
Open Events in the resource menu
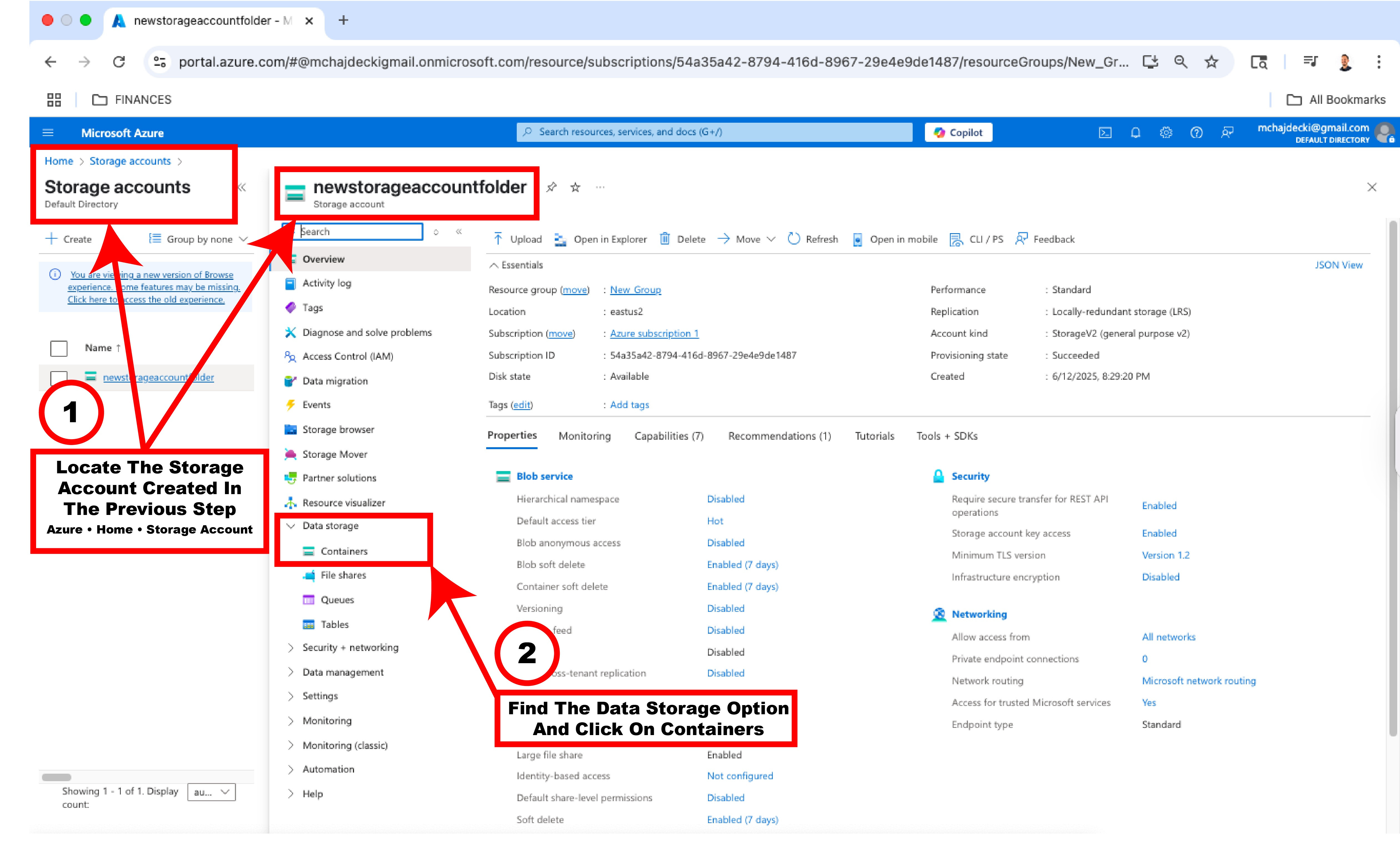coord(316,405)
